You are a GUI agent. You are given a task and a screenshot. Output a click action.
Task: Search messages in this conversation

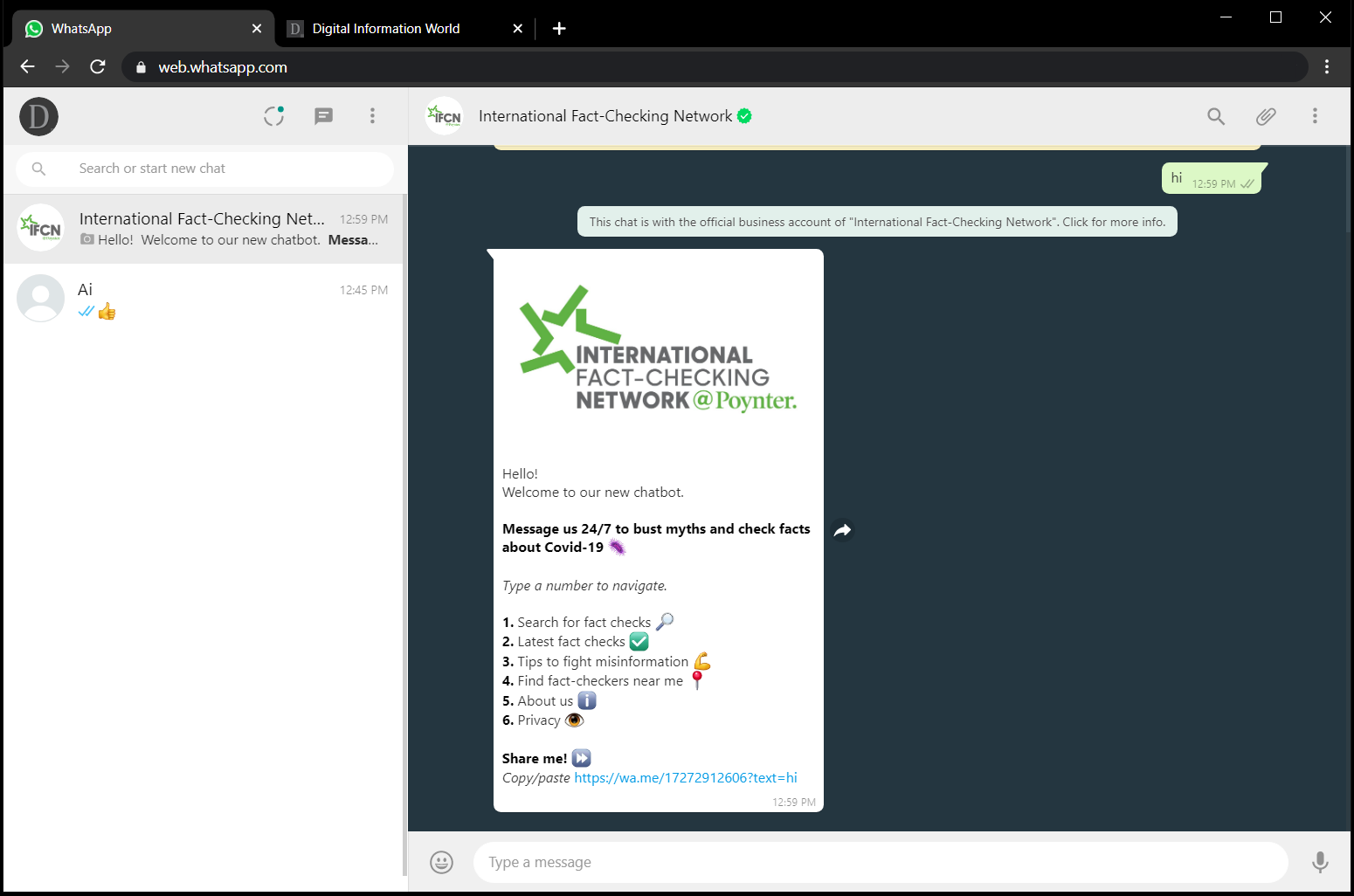[1216, 116]
